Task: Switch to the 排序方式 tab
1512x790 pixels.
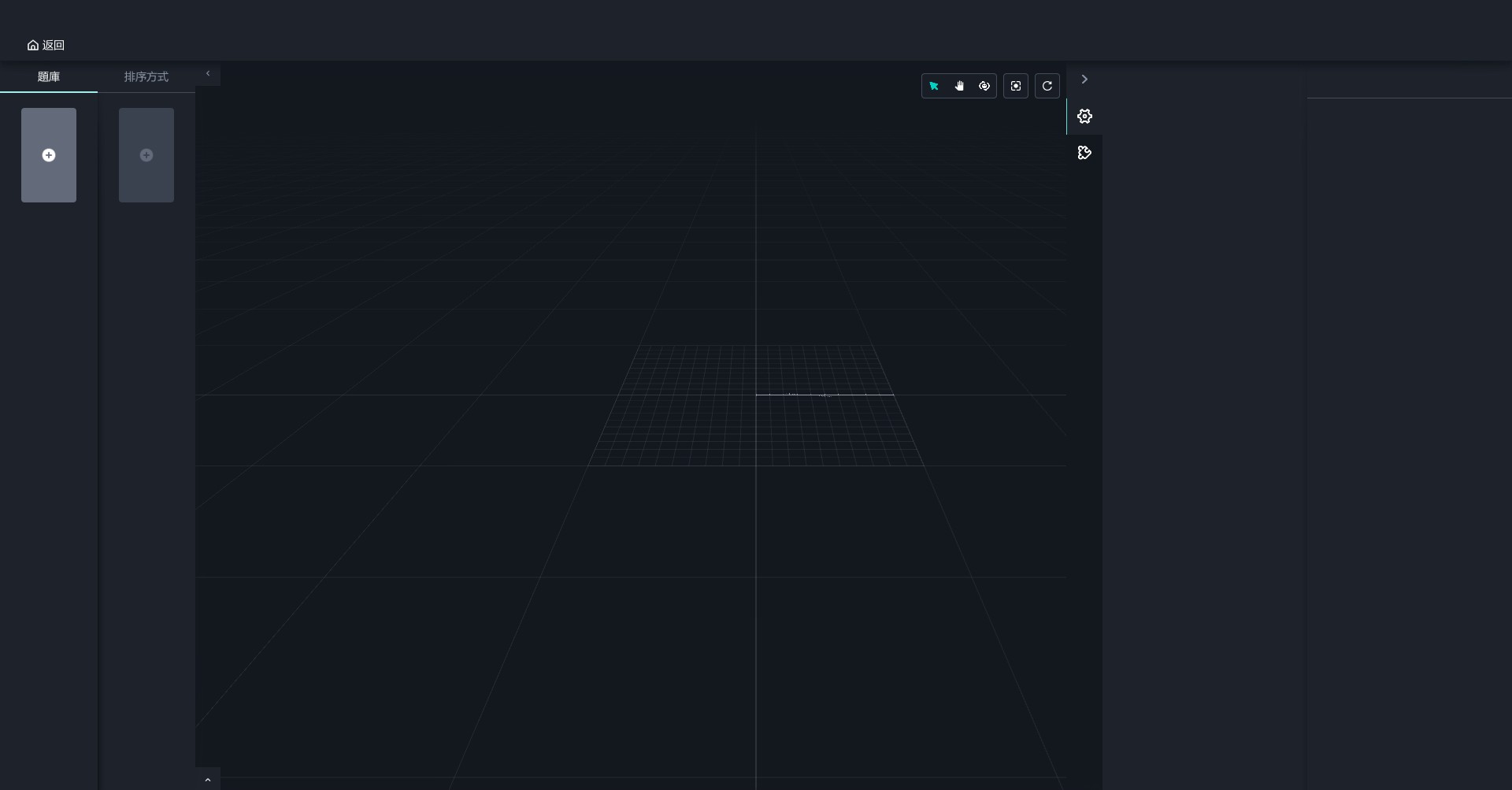Action: pos(146,77)
